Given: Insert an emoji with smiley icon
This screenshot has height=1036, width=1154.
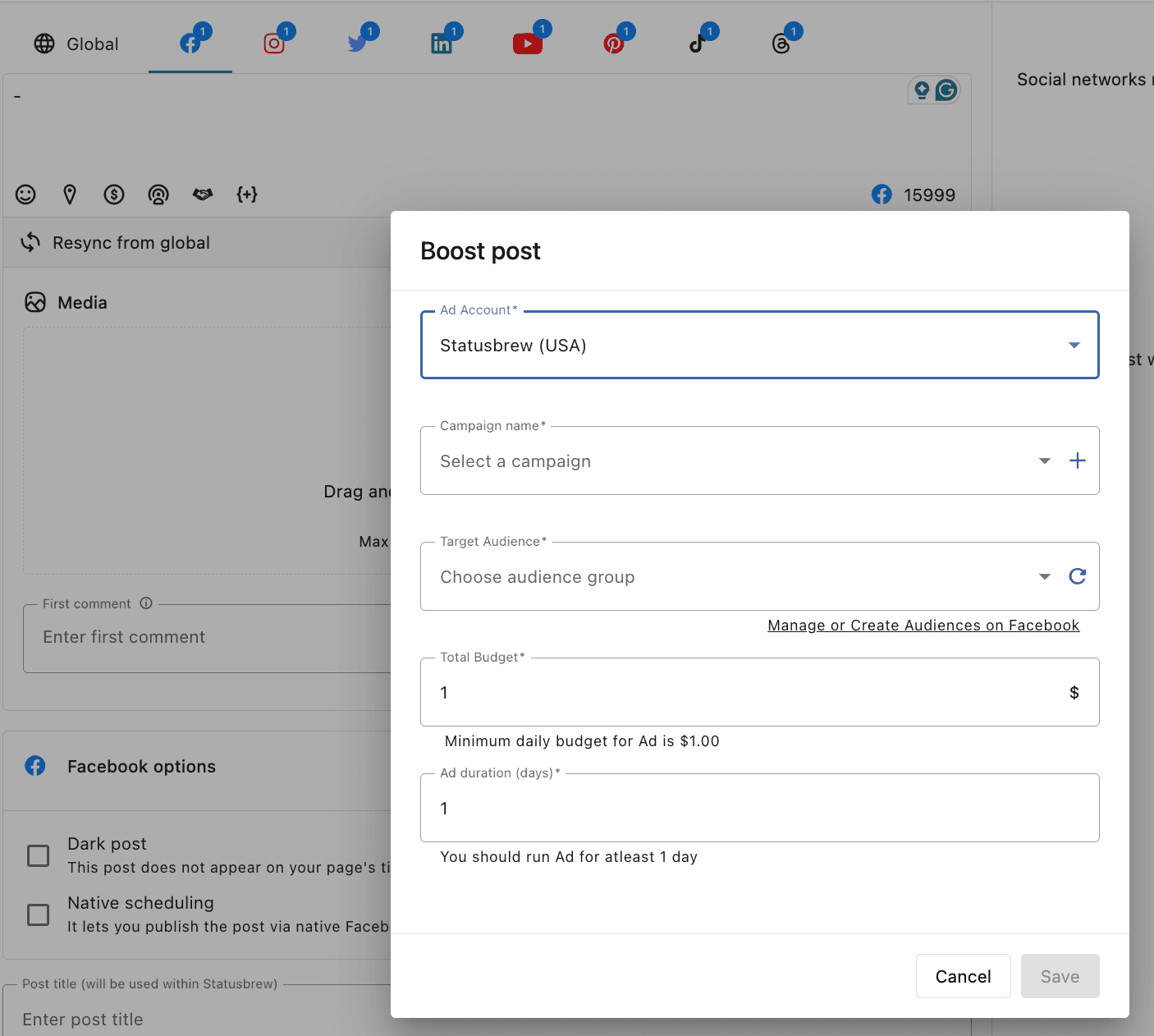Looking at the screenshot, I should coord(26,195).
